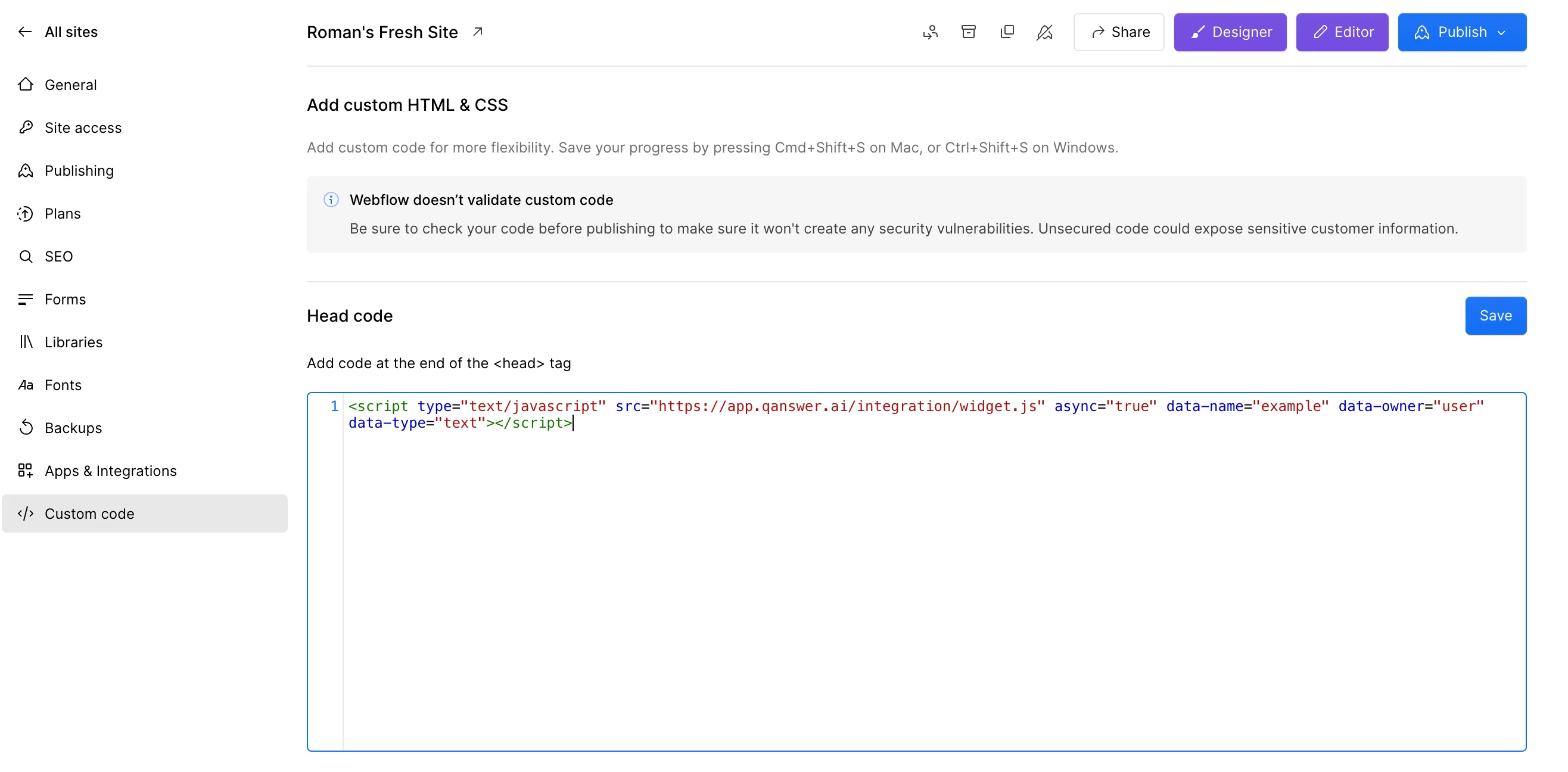Click the info icon in validation notice
This screenshot has height=772, width=1568.
click(331, 200)
